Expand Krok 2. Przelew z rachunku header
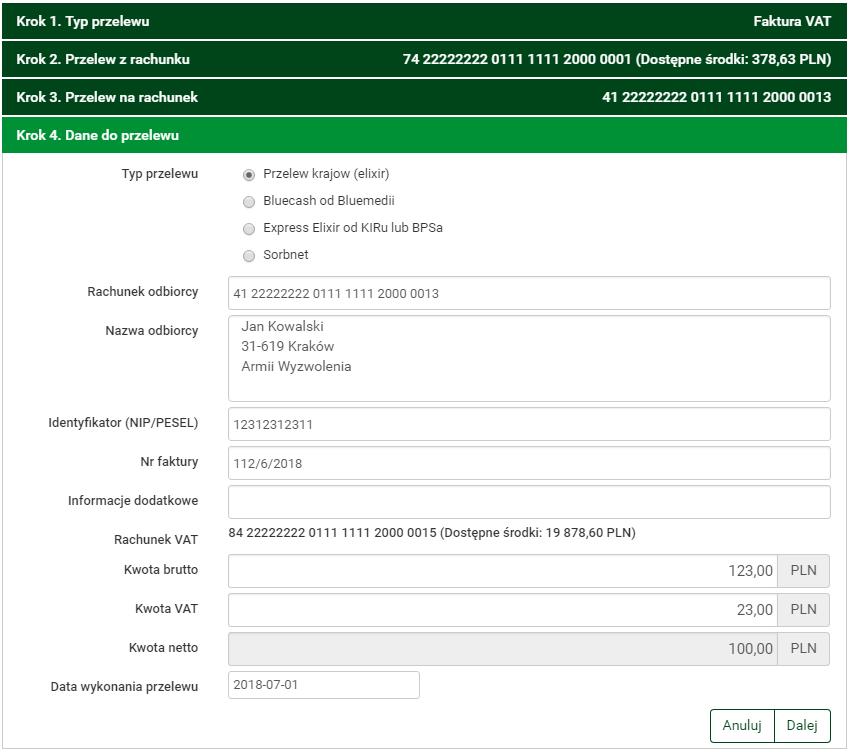This screenshot has width=851, height=752. coord(424,59)
